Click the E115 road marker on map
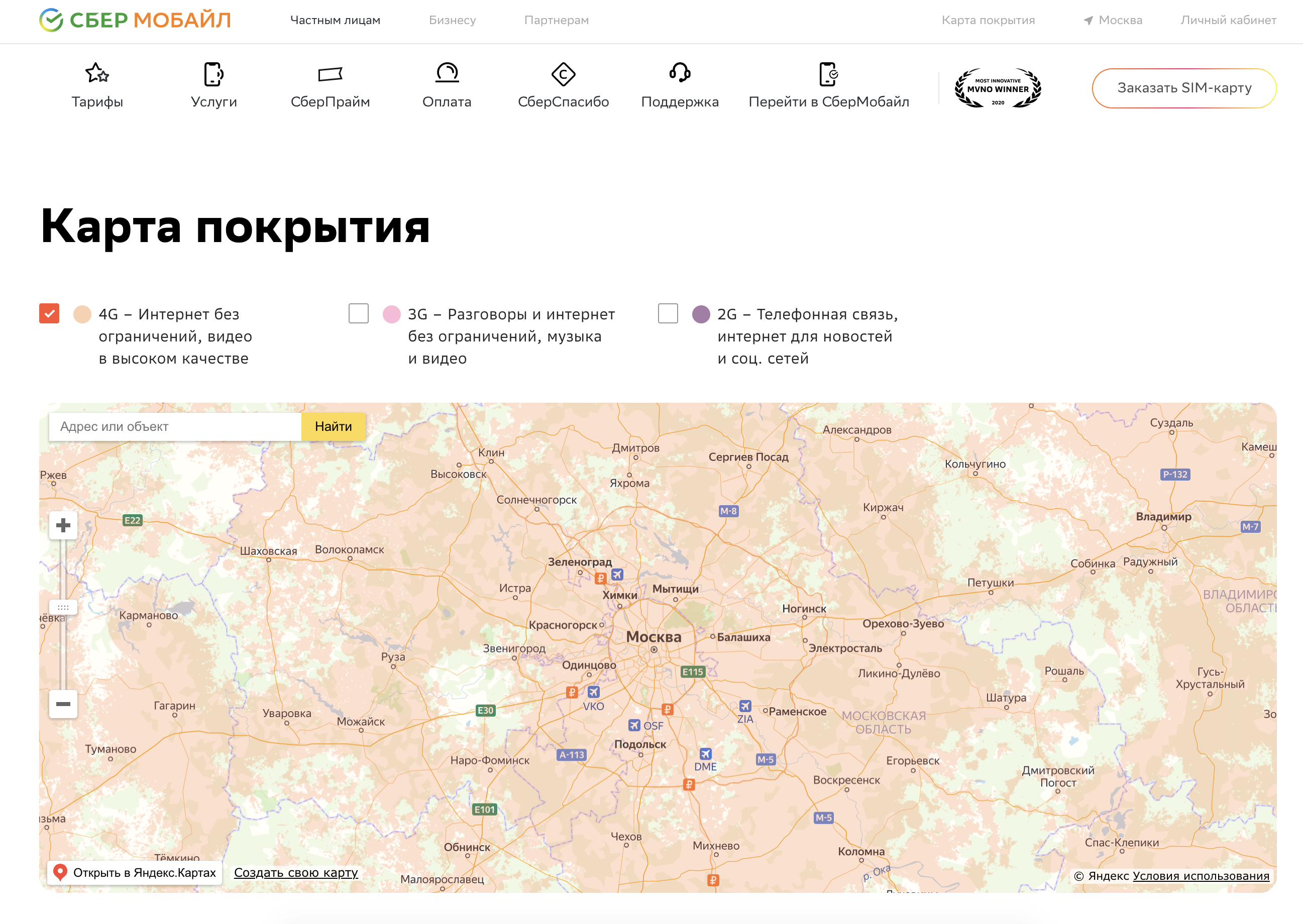This screenshot has height=924, width=1303. tap(693, 672)
